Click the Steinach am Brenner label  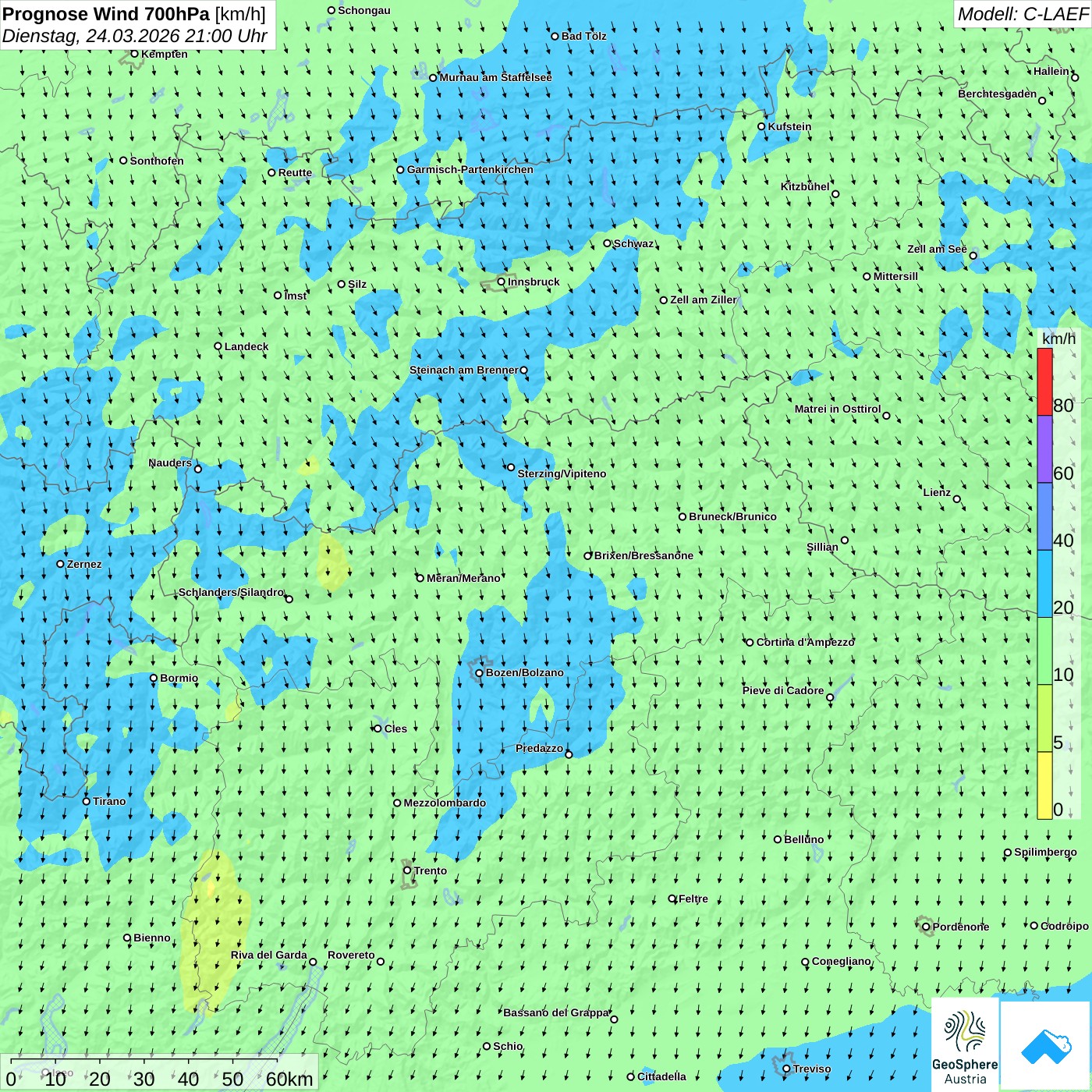(x=464, y=370)
